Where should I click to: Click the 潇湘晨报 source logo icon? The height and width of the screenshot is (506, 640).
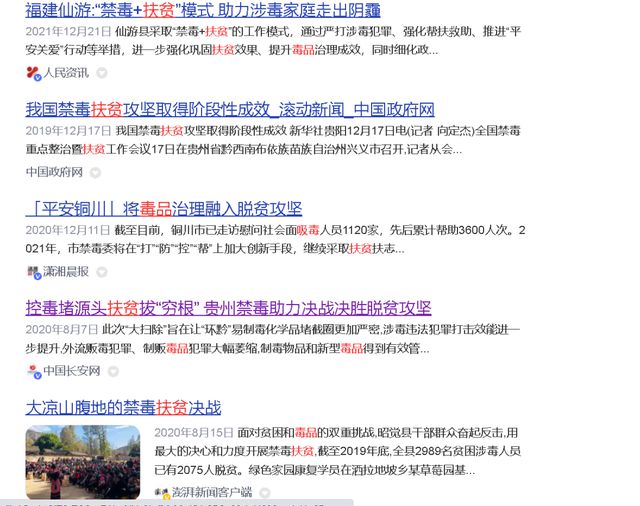pyautogui.click(x=34, y=272)
